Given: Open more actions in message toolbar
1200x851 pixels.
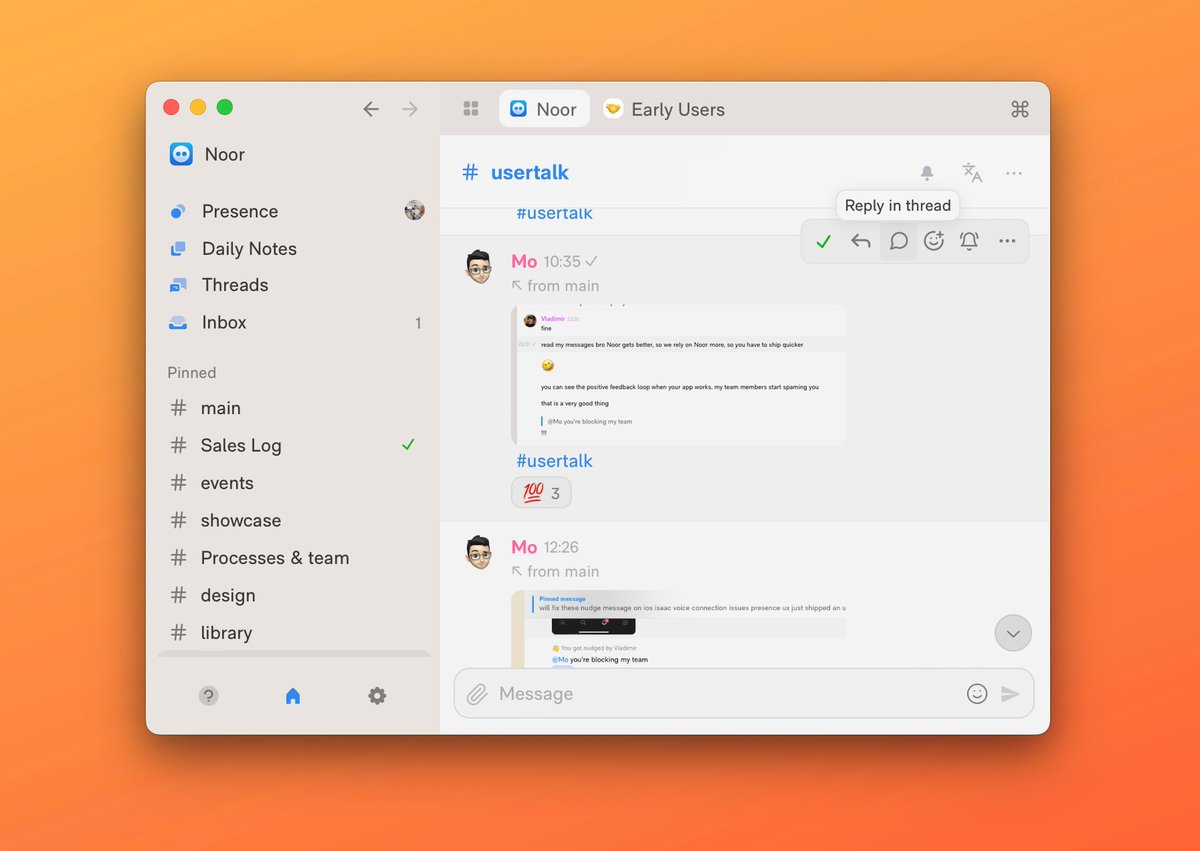Looking at the screenshot, I should pyautogui.click(x=1007, y=241).
